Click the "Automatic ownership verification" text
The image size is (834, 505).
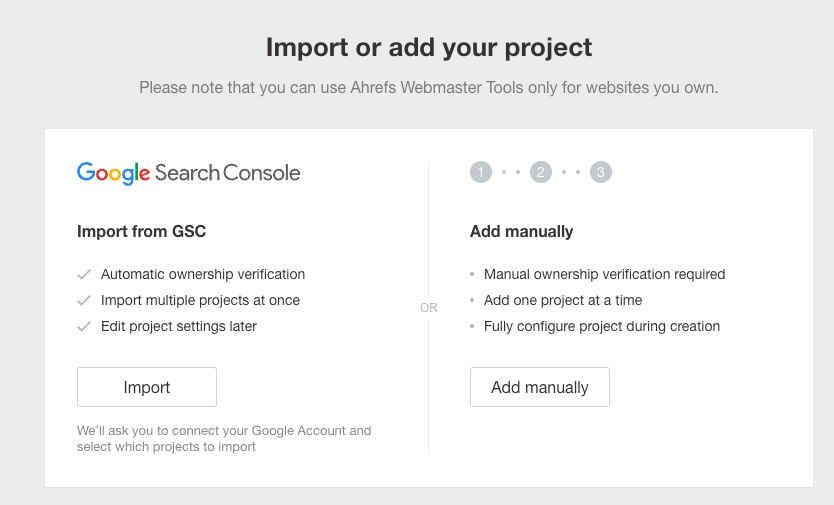203,274
